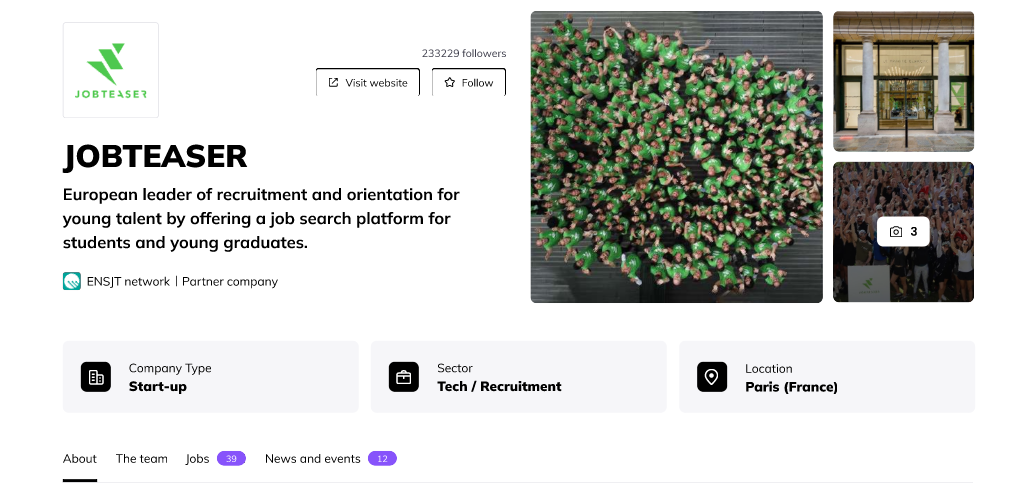Click the Sector briefcase icon
1033x487 pixels.
pyautogui.click(x=404, y=377)
